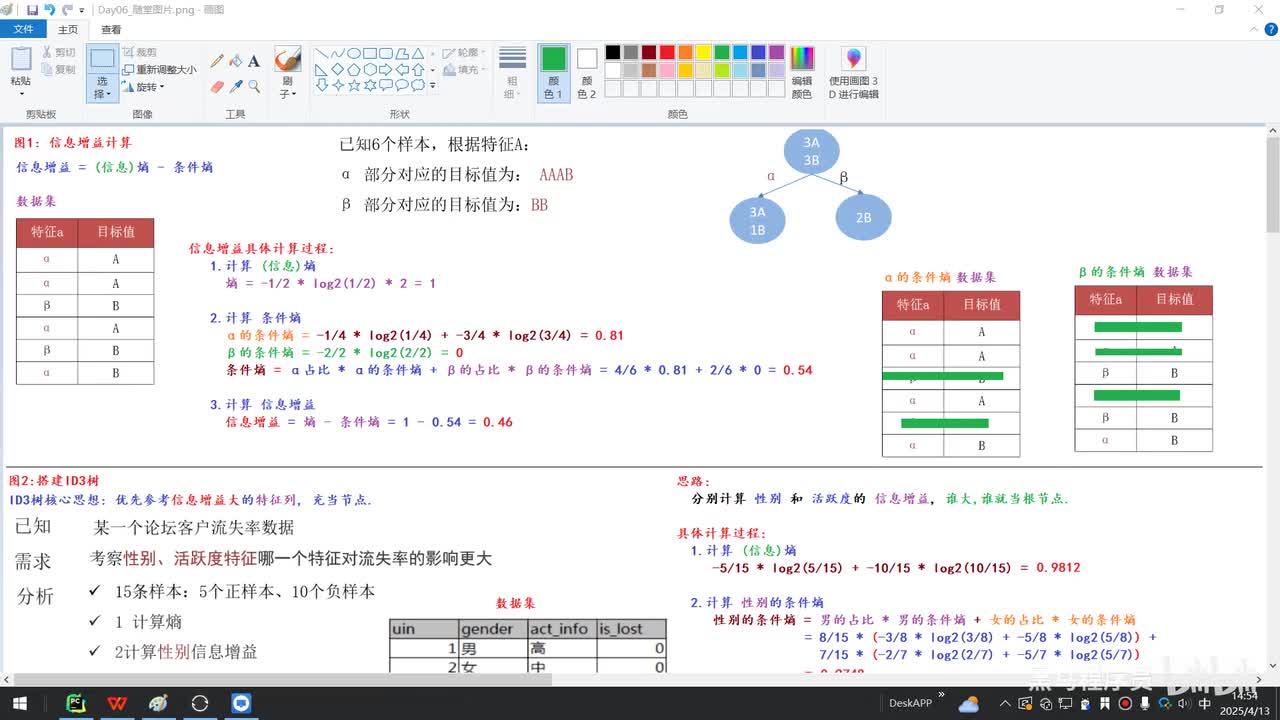Click the scrollbar up arrow
This screenshot has width=1280, height=720.
click(1272, 131)
